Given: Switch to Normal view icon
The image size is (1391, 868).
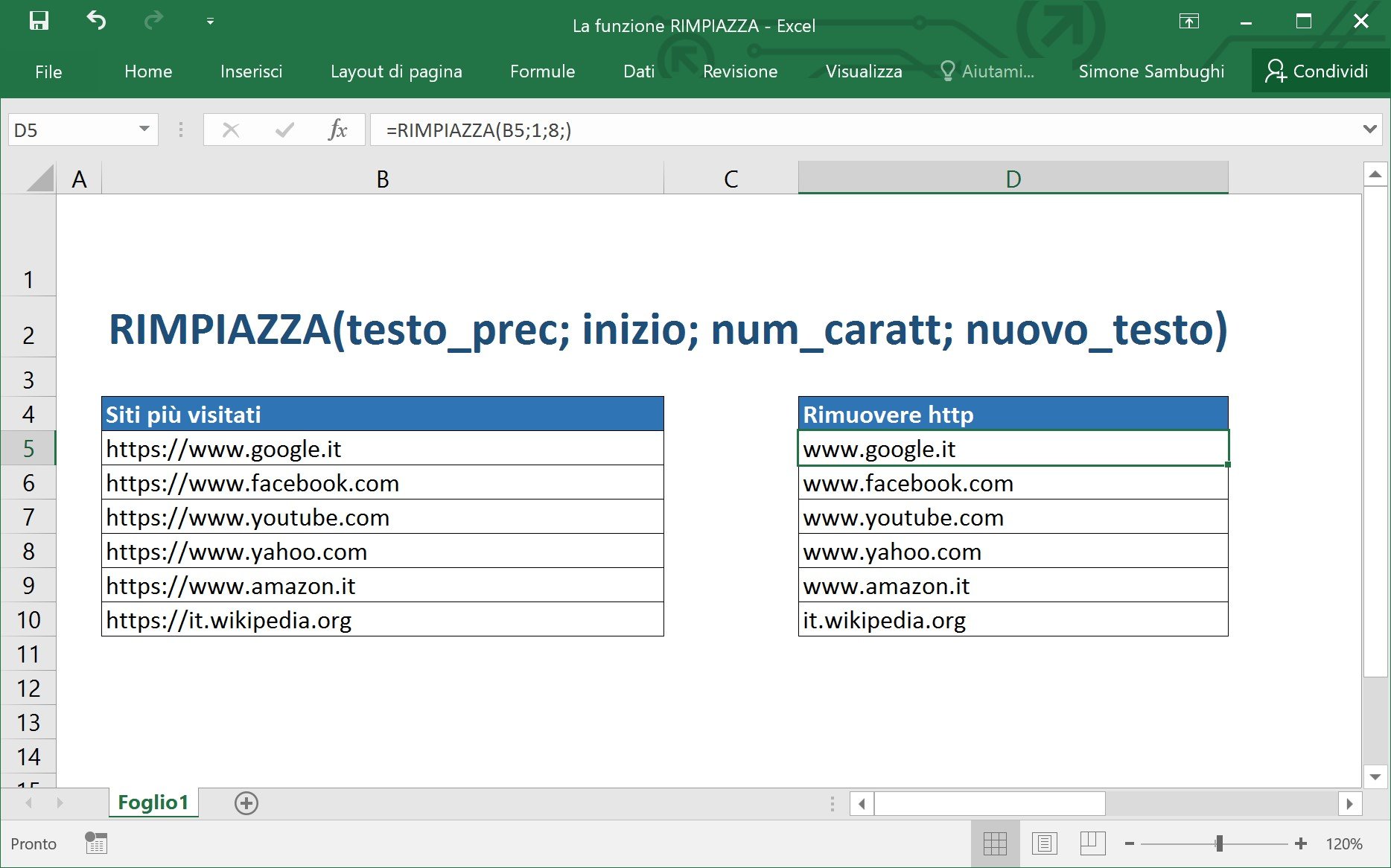Looking at the screenshot, I should coord(995,843).
